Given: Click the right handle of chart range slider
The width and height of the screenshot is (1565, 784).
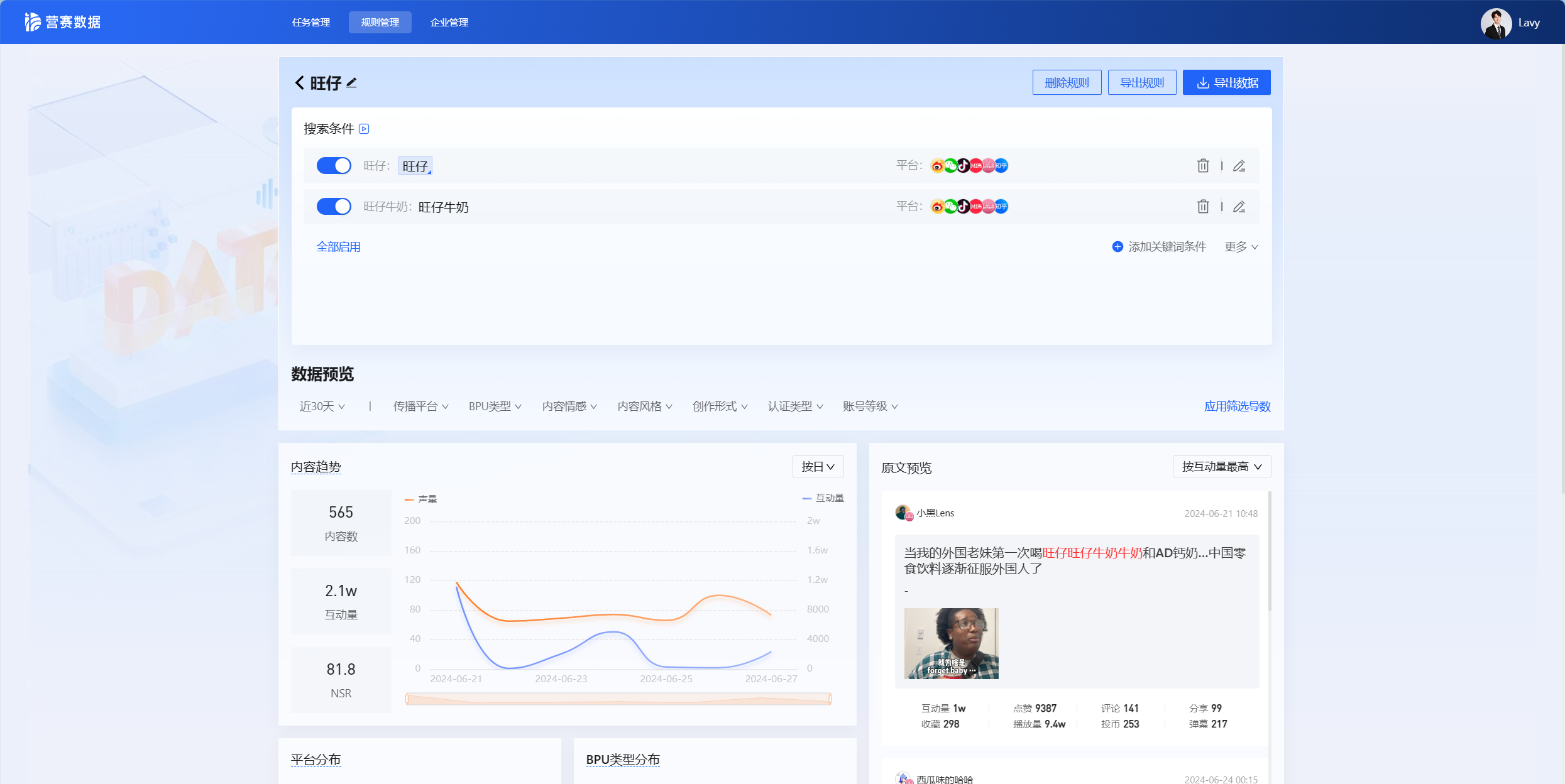Looking at the screenshot, I should coord(830,699).
